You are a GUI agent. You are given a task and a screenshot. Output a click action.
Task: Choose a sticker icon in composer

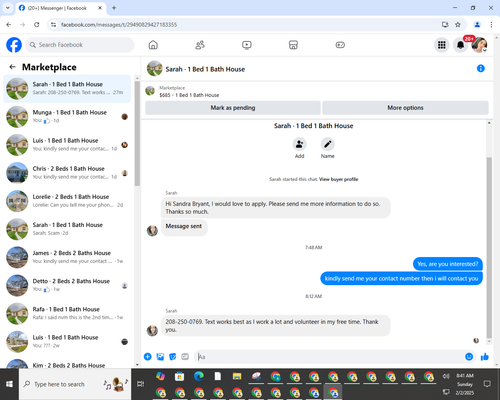pyautogui.click(x=173, y=357)
